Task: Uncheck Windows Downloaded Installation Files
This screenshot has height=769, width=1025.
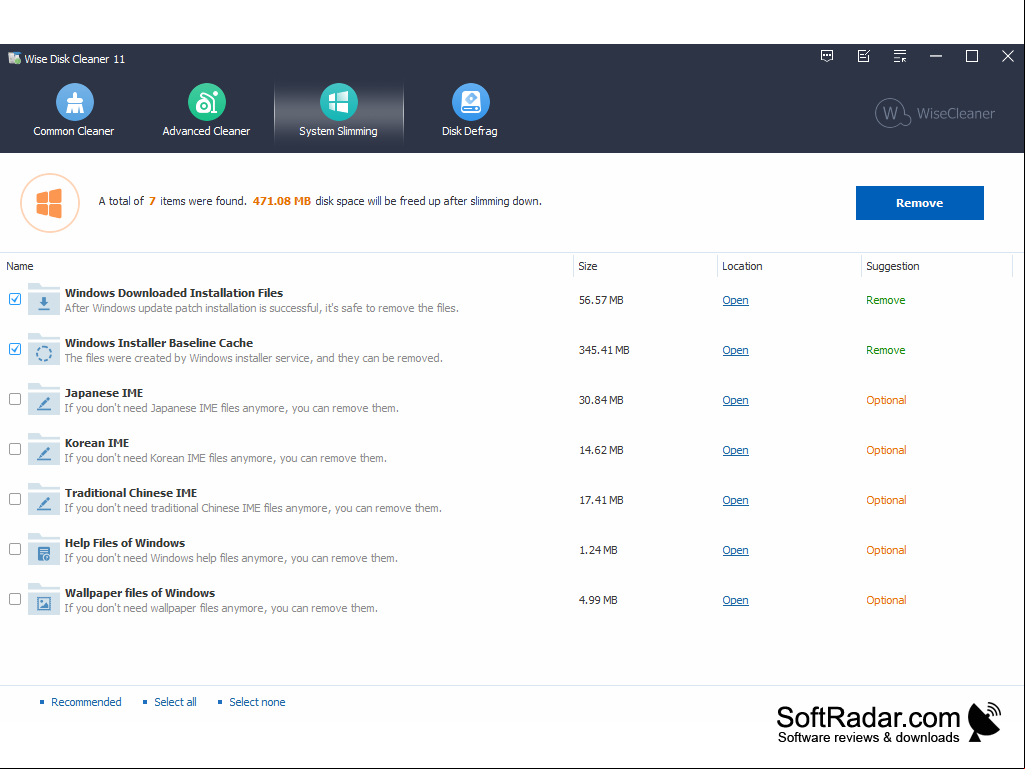Action: click(x=15, y=299)
